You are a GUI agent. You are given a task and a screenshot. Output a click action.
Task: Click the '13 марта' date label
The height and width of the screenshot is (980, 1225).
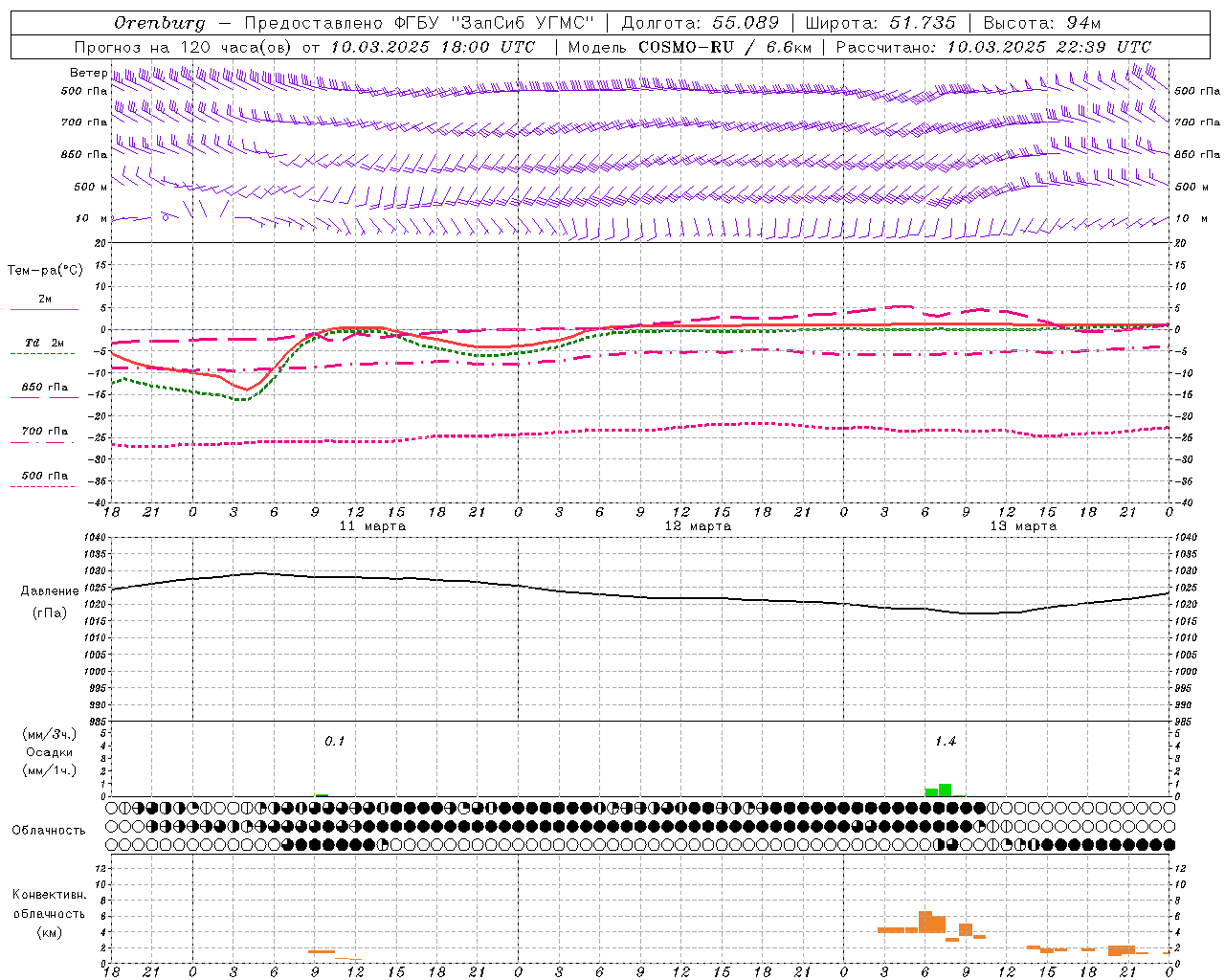pos(1023,525)
